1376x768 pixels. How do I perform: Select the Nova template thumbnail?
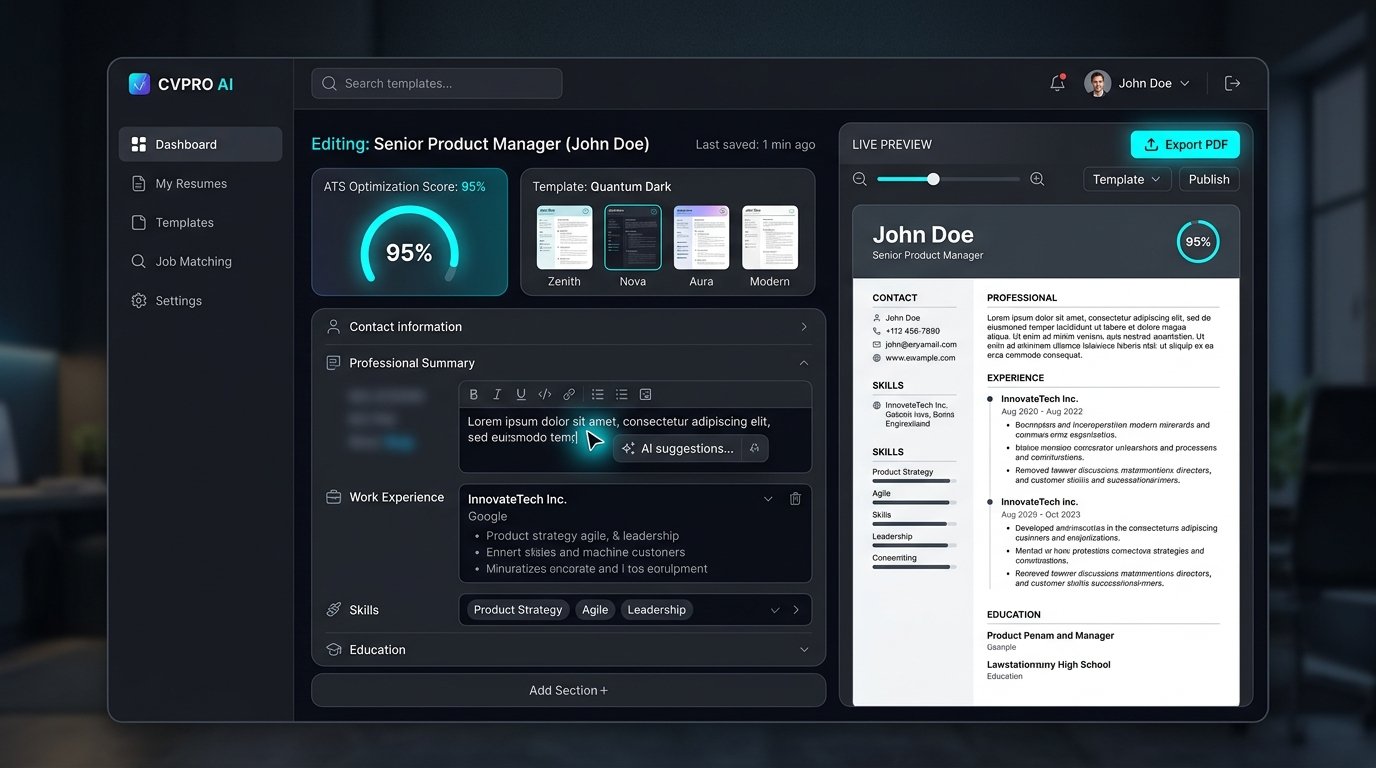633,238
